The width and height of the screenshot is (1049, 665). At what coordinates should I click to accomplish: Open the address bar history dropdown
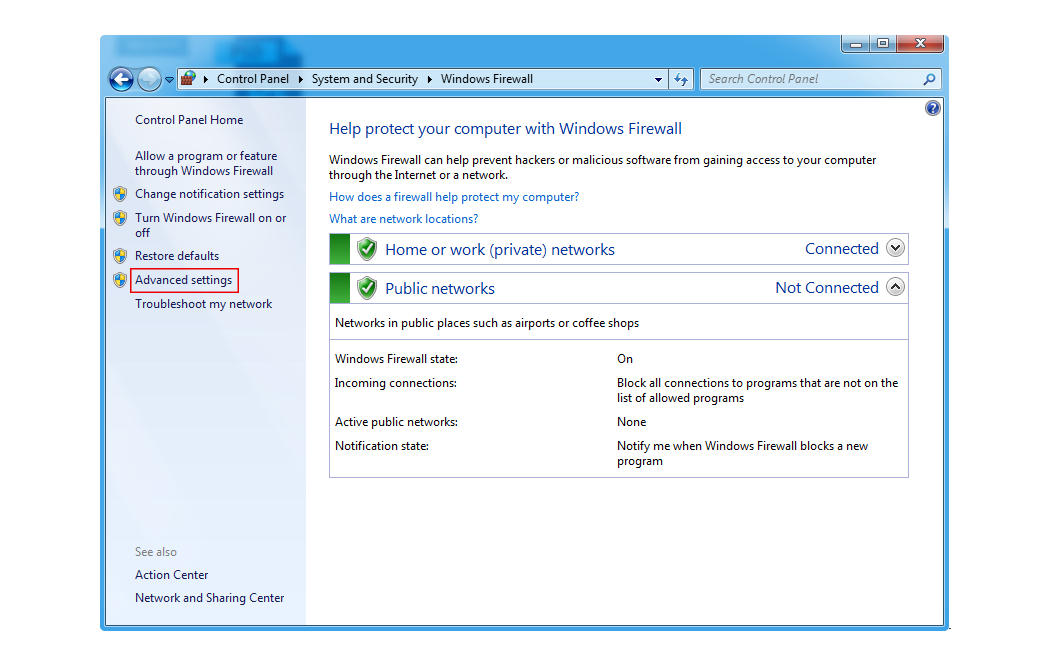[658, 79]
